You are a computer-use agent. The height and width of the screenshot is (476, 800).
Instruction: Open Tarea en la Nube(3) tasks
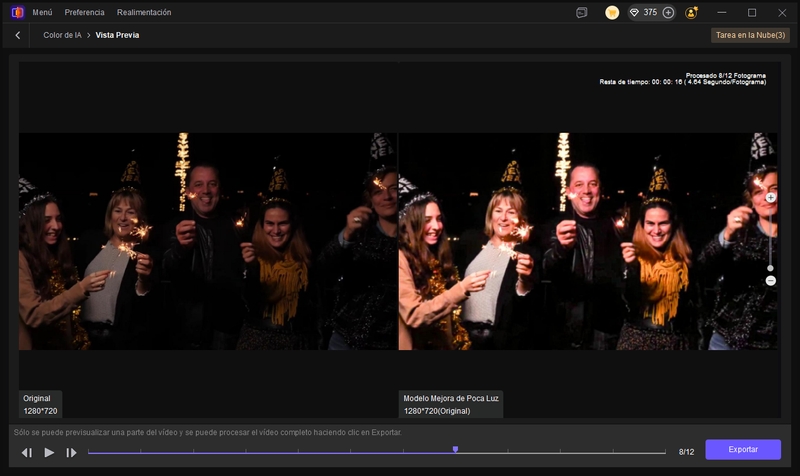(x=751, y=35)
